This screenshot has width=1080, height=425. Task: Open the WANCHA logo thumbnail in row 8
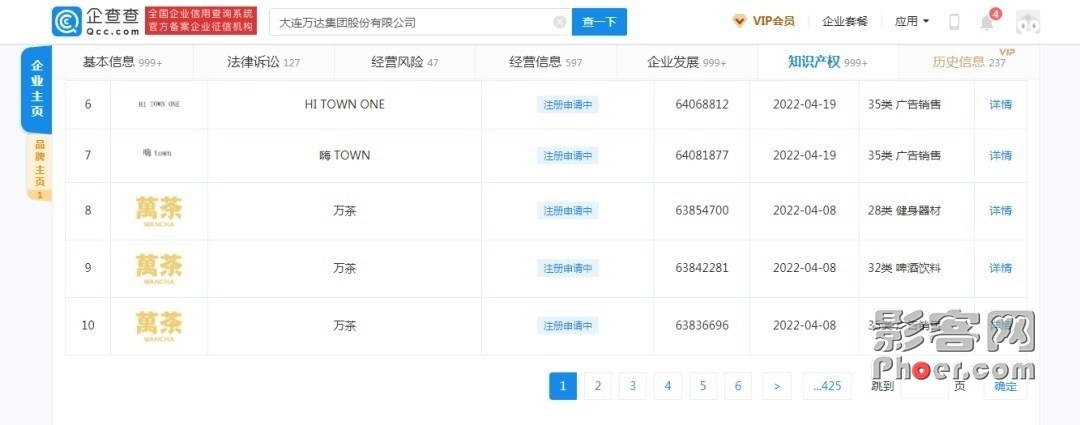pyautogui.click(x=159, y=211)
